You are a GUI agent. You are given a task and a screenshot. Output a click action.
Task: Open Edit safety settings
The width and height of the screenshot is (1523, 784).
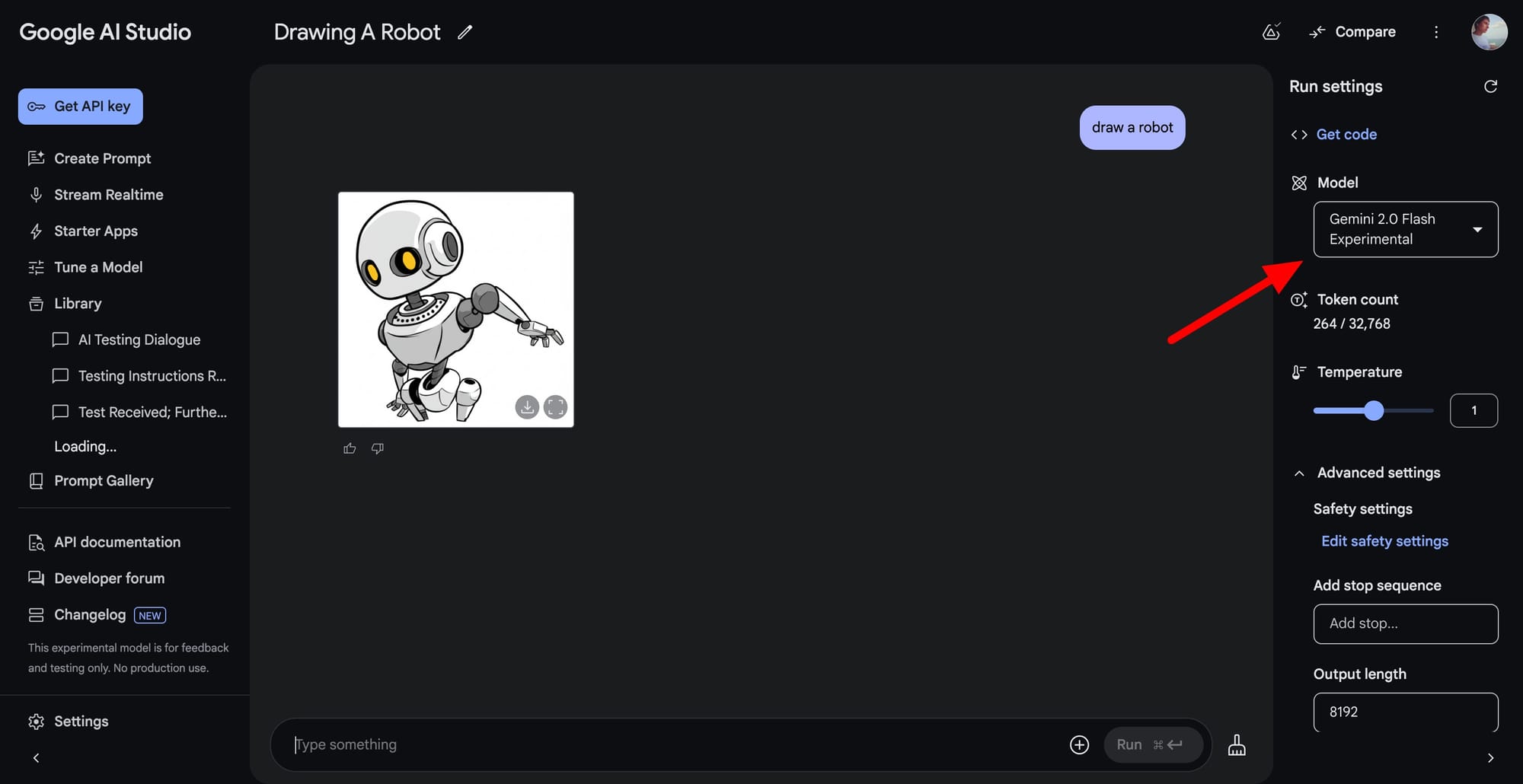(x=1384, y=540)
